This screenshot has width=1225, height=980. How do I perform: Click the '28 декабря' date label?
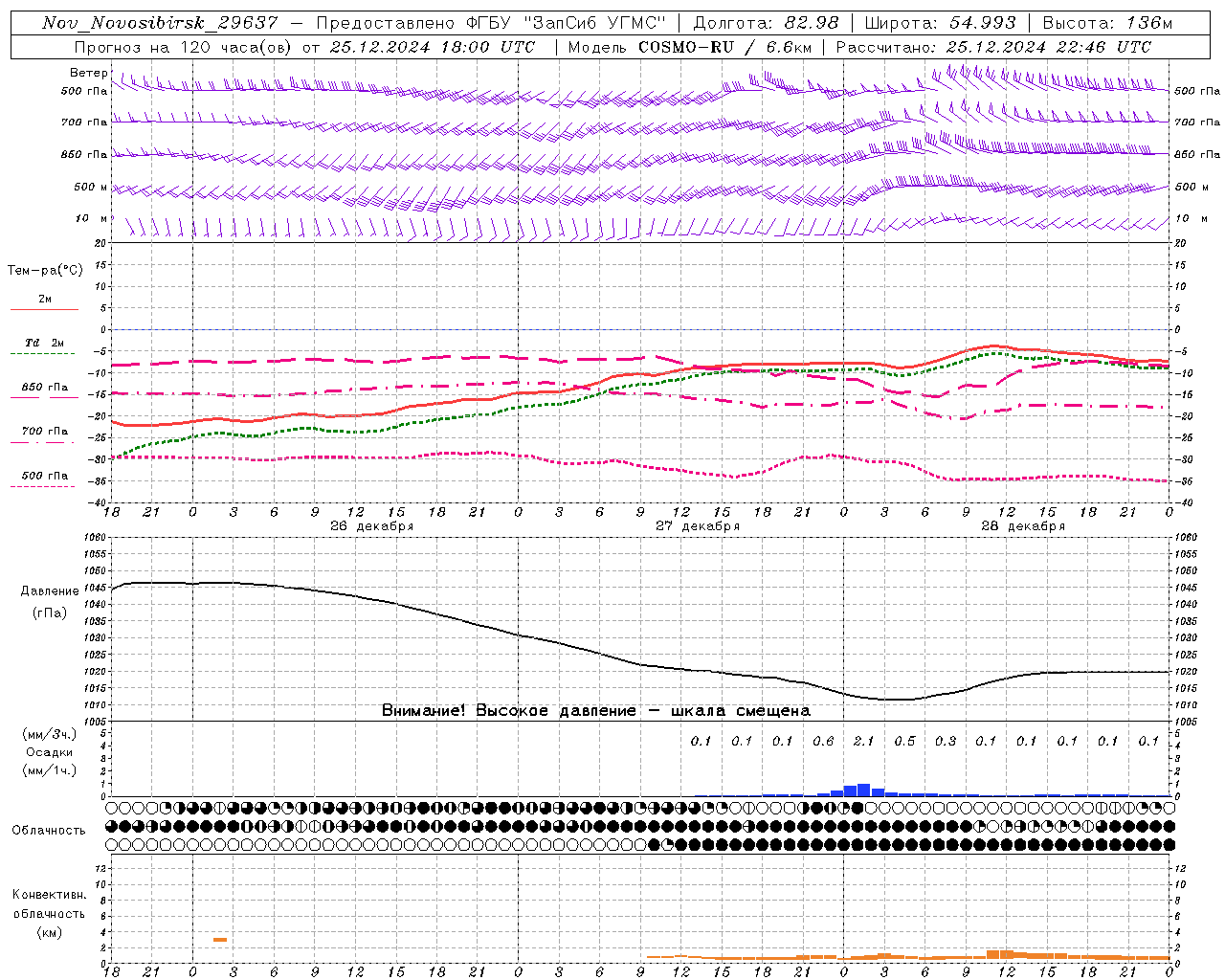1023,526
